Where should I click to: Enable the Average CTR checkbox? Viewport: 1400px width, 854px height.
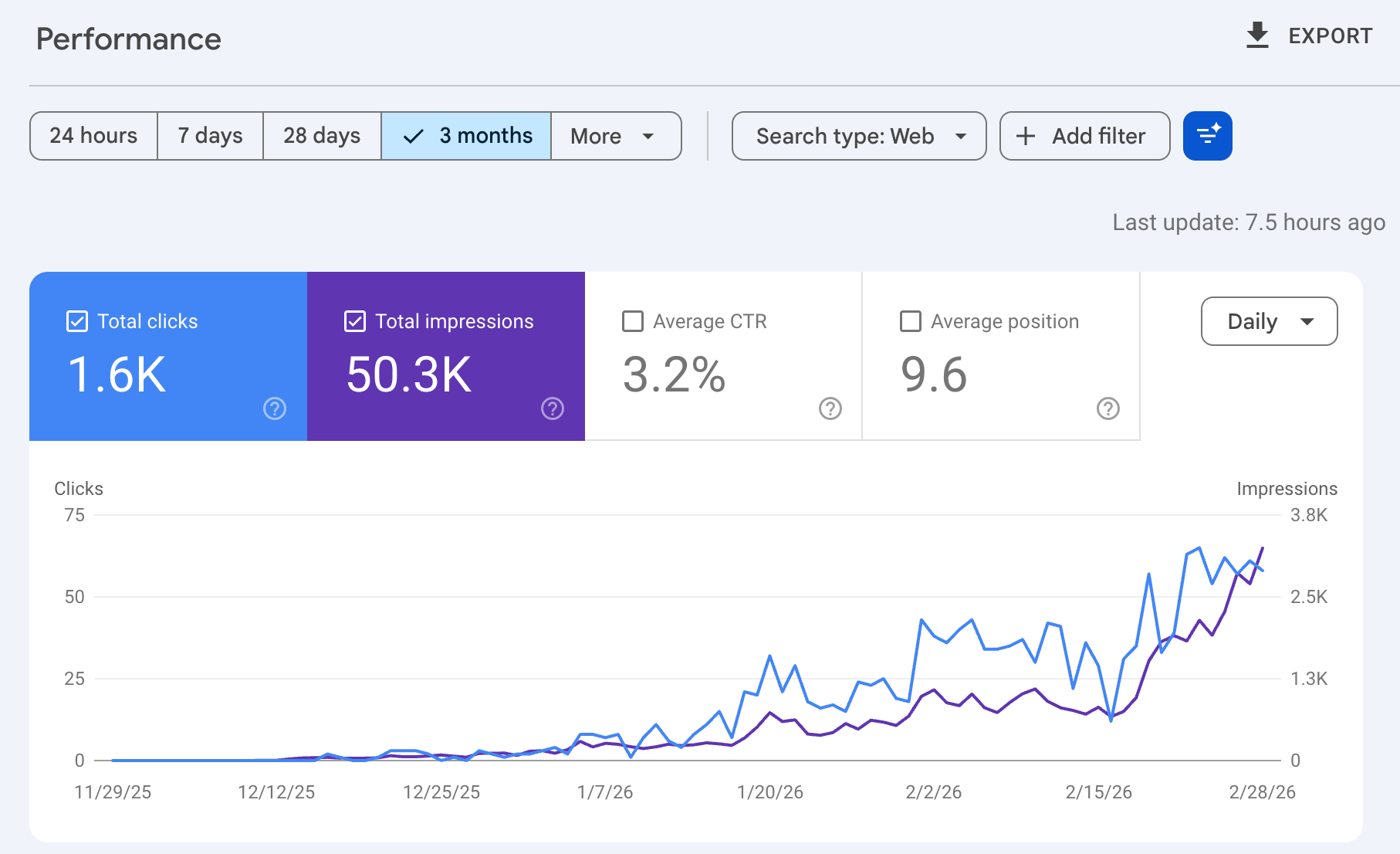(633, 321)
